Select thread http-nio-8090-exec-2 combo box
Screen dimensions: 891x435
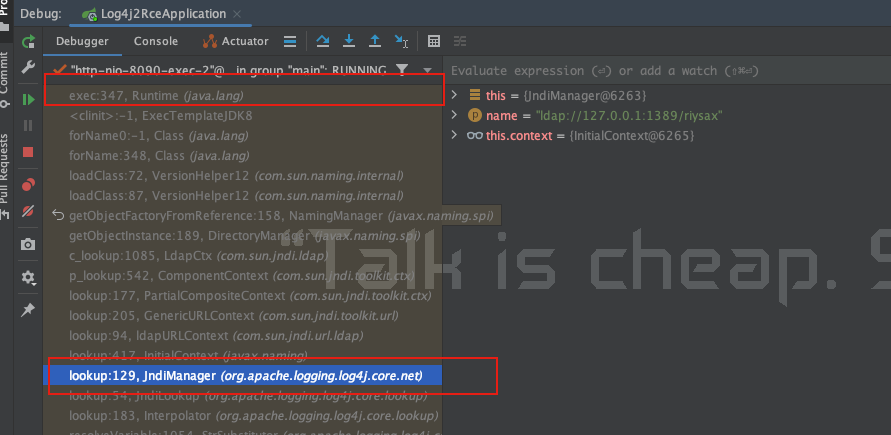click(243, 70)
